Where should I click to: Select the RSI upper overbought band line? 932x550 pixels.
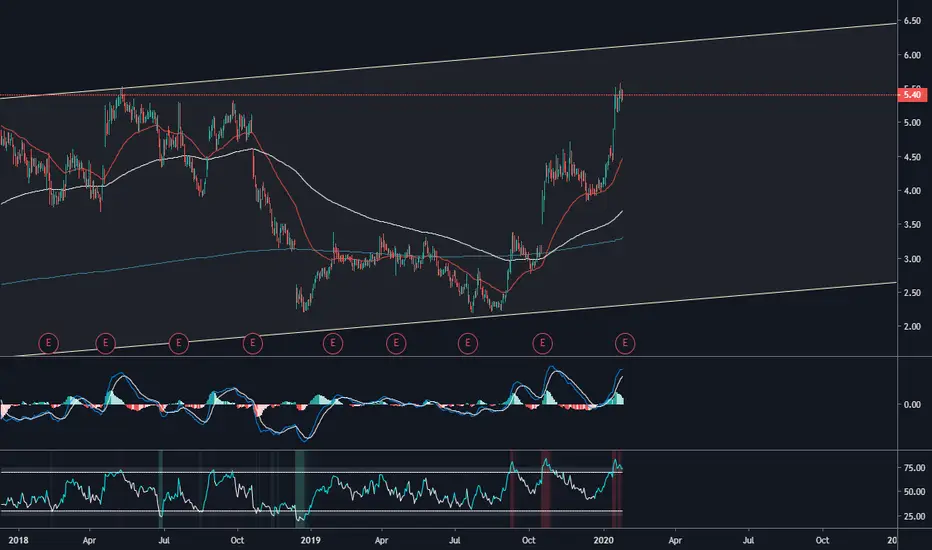click(312, 473)
